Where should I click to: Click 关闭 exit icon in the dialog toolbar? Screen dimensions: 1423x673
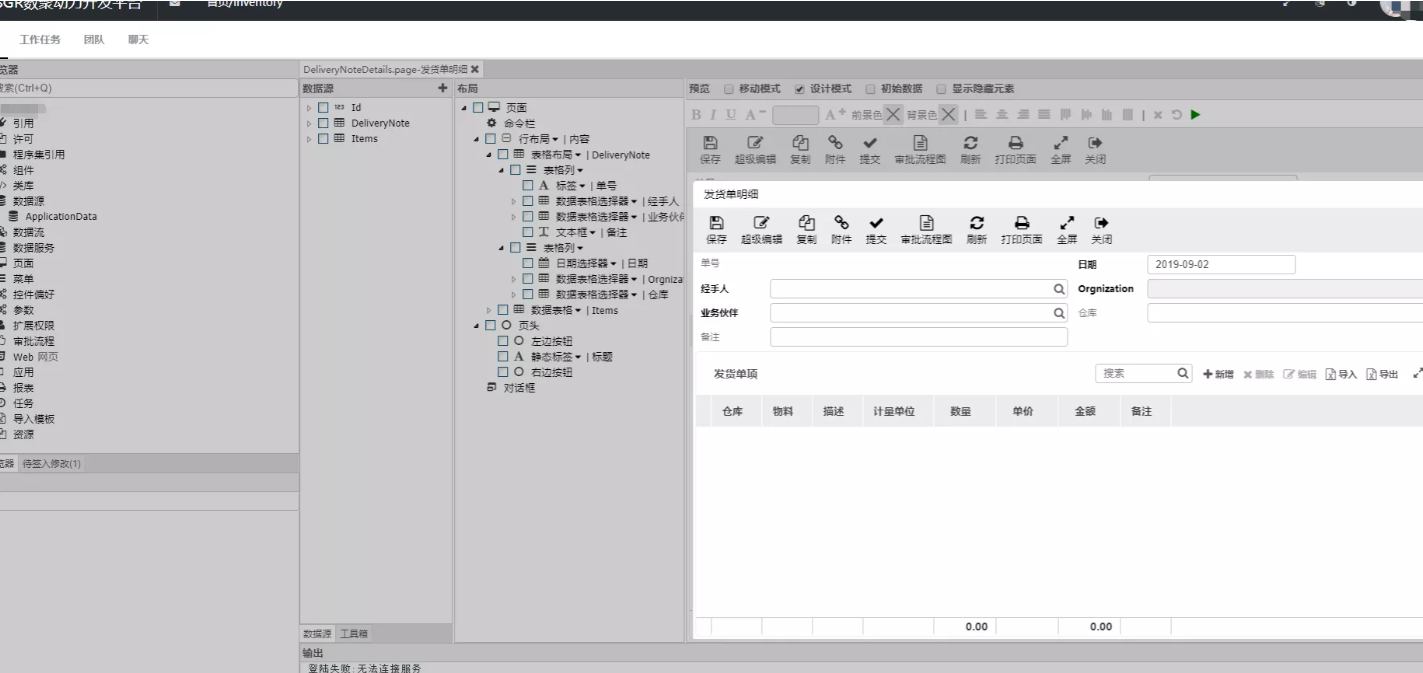[x=1101, y=223]
